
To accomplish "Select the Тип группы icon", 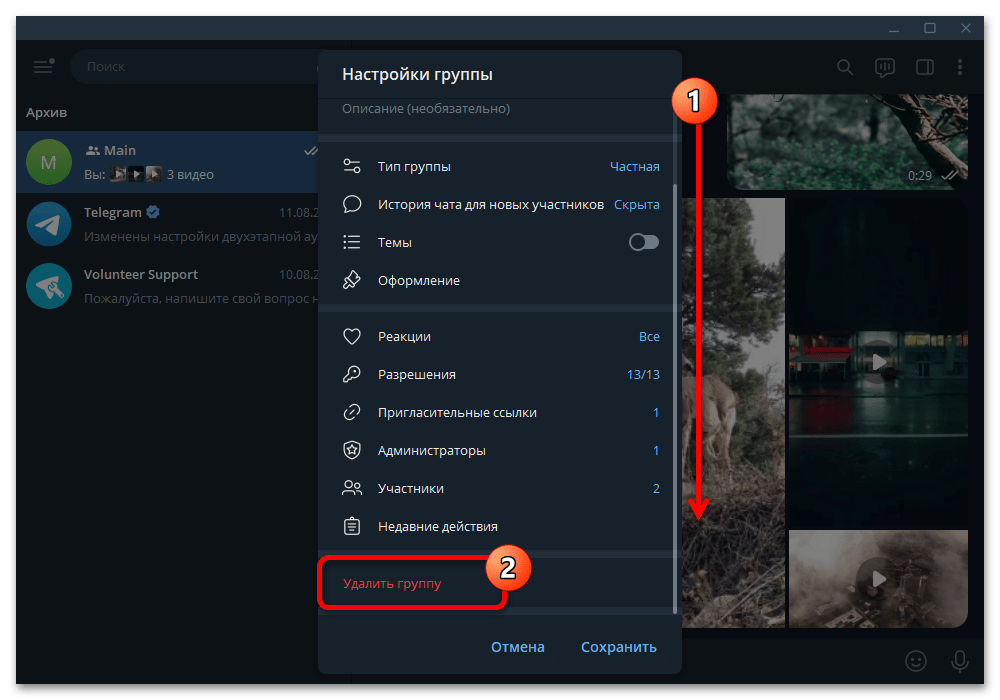I will 352,166.
